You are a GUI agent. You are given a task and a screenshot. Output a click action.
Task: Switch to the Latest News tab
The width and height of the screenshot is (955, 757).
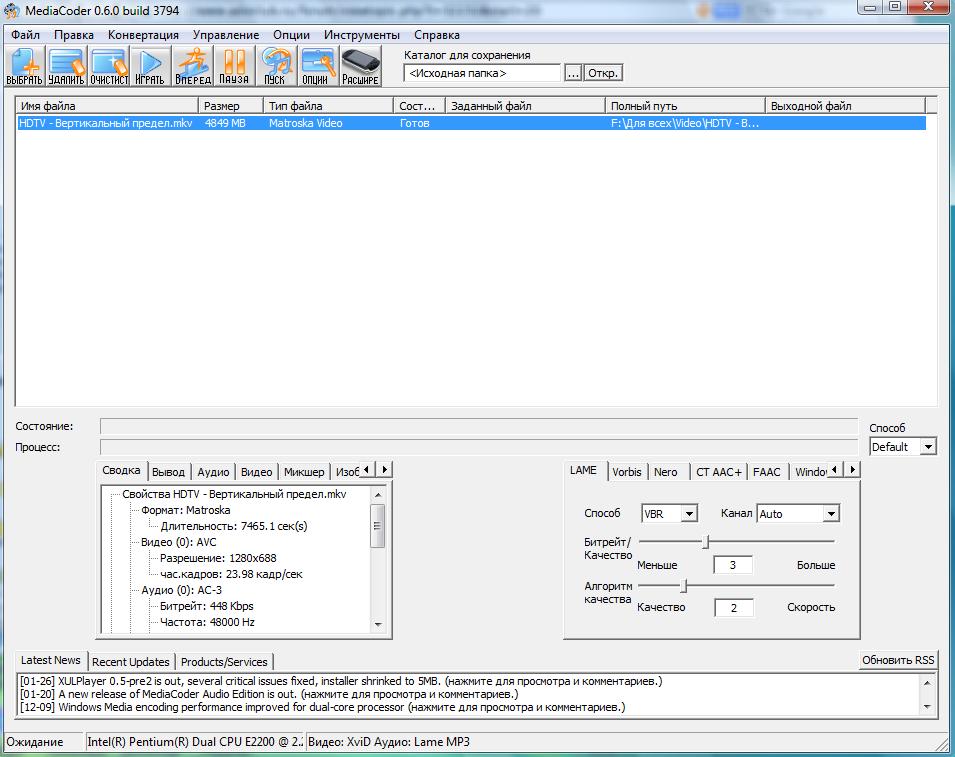pyautogui.click(x=51, y=660)
